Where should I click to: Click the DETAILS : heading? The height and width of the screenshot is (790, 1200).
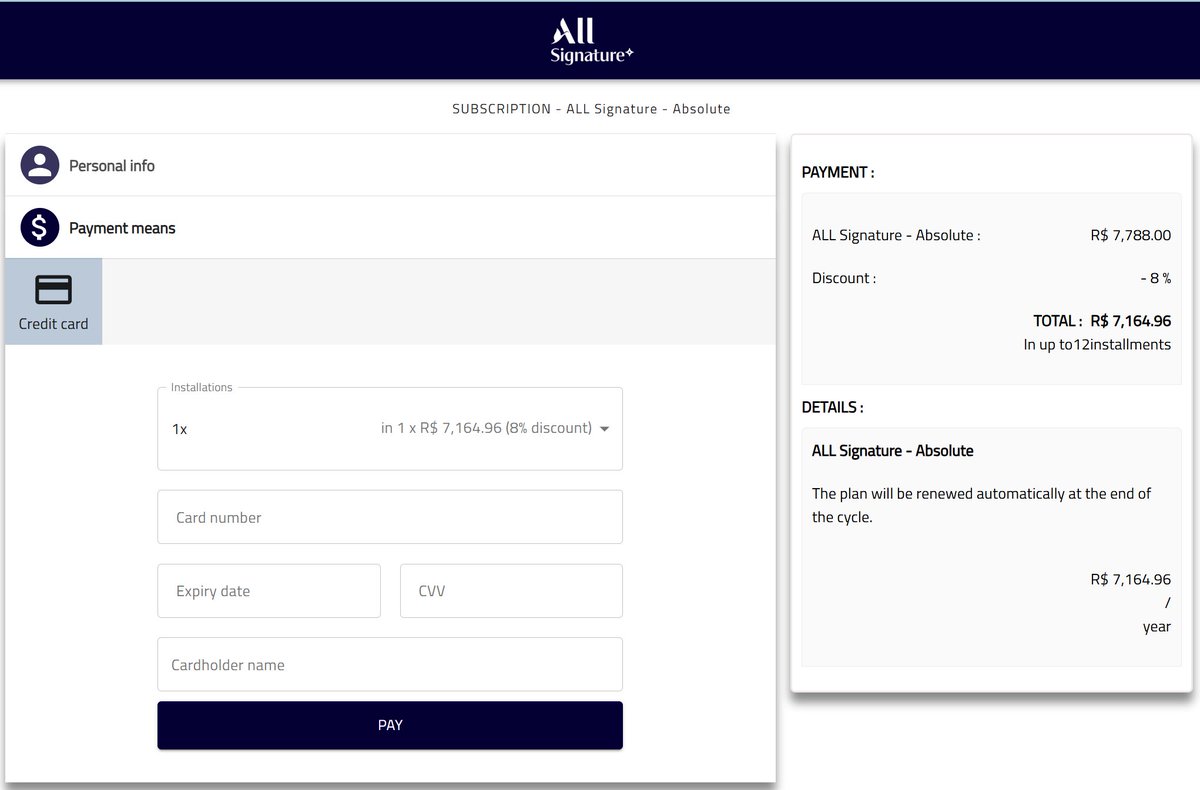point(833,408)
